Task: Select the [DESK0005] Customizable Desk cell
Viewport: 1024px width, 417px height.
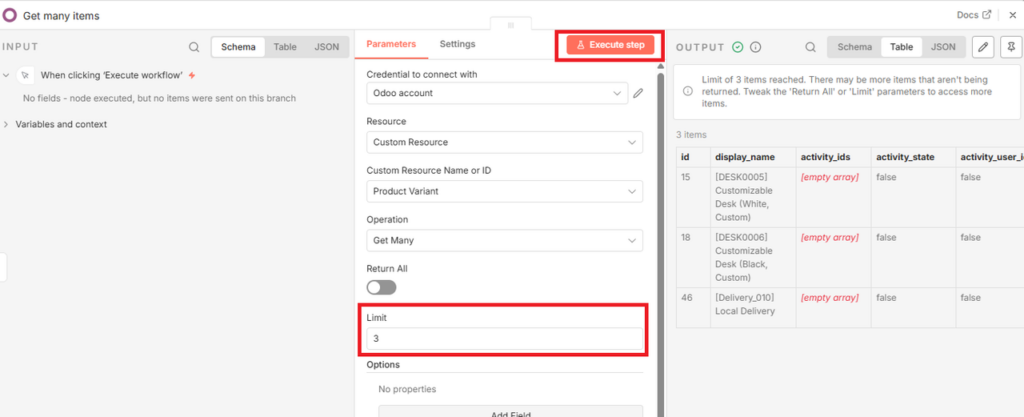Action: click(752, 197)
